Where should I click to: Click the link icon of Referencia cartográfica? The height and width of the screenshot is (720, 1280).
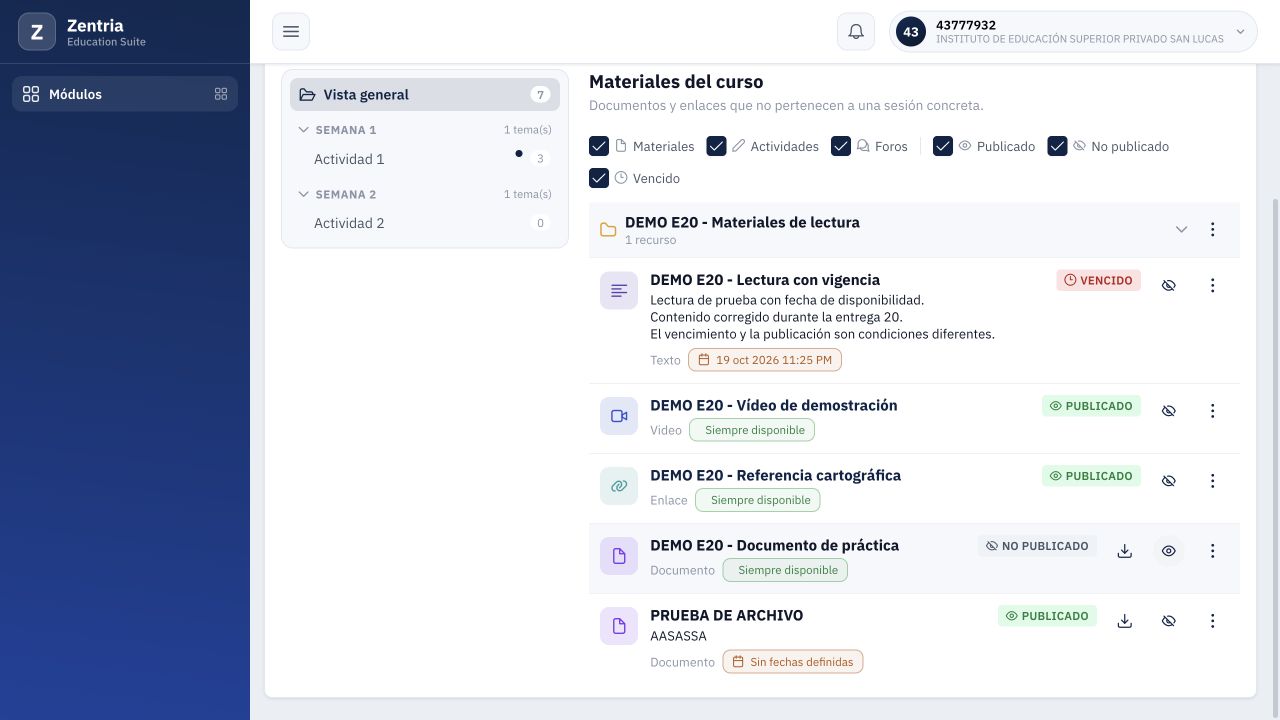click(619, 486)
